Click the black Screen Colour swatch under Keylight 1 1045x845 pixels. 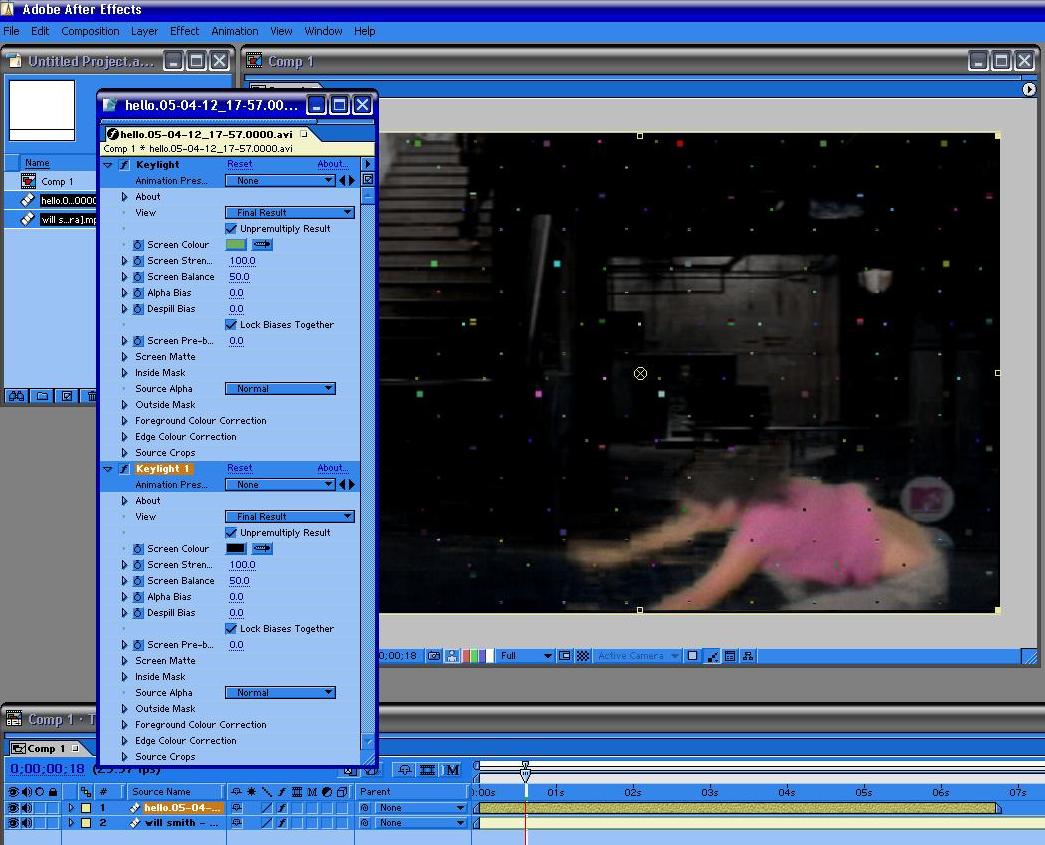tap(235, 548)
